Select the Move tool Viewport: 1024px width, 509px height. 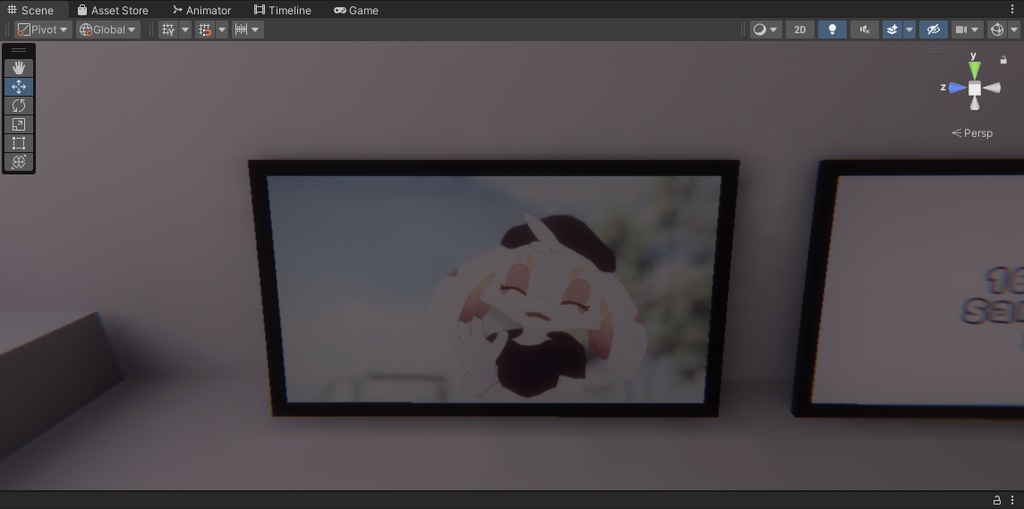coord(18,87)
